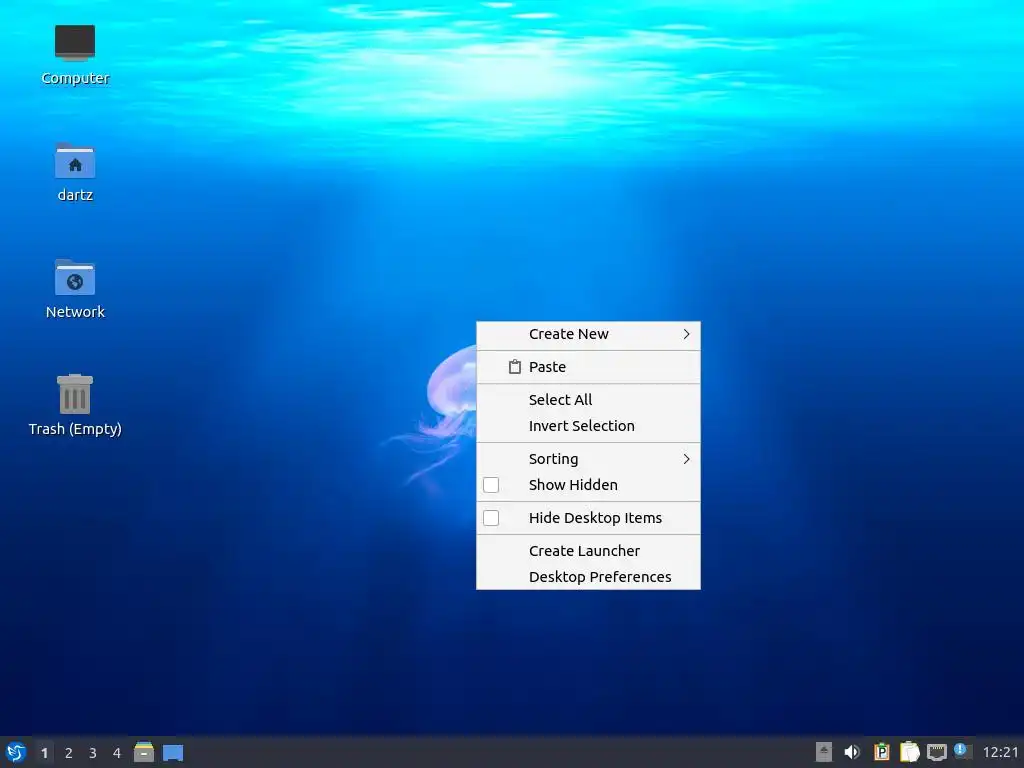Tick the Hide Desktop Items checkbox

pos(491,518)
